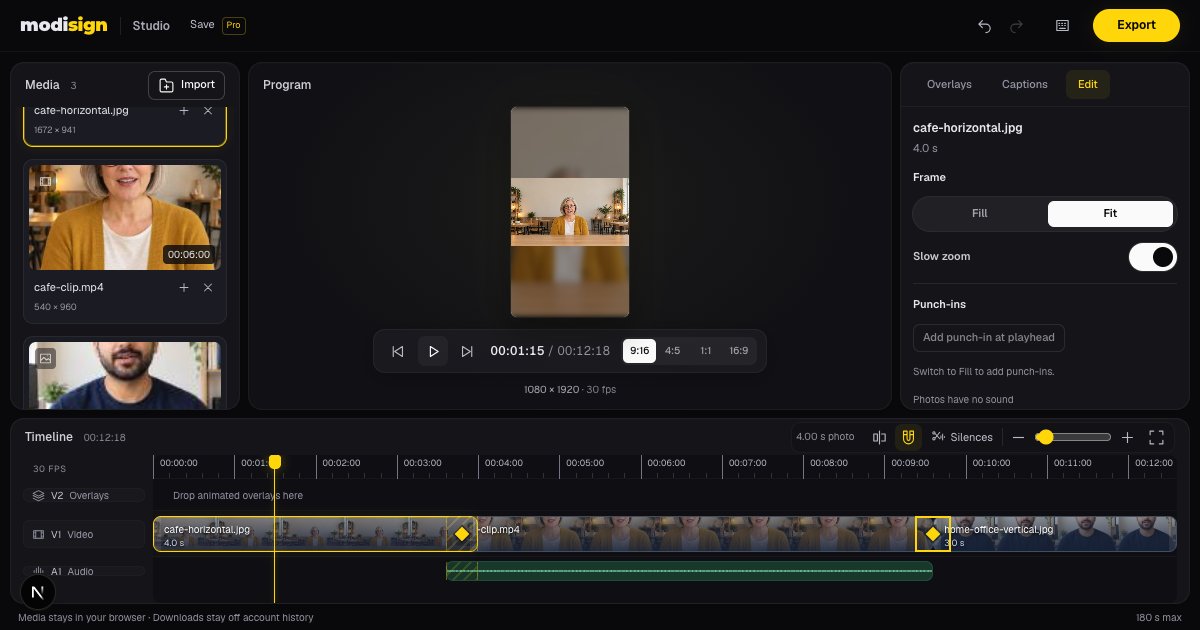Click the timeline zoom slider handle

(x=1045, y=437)
